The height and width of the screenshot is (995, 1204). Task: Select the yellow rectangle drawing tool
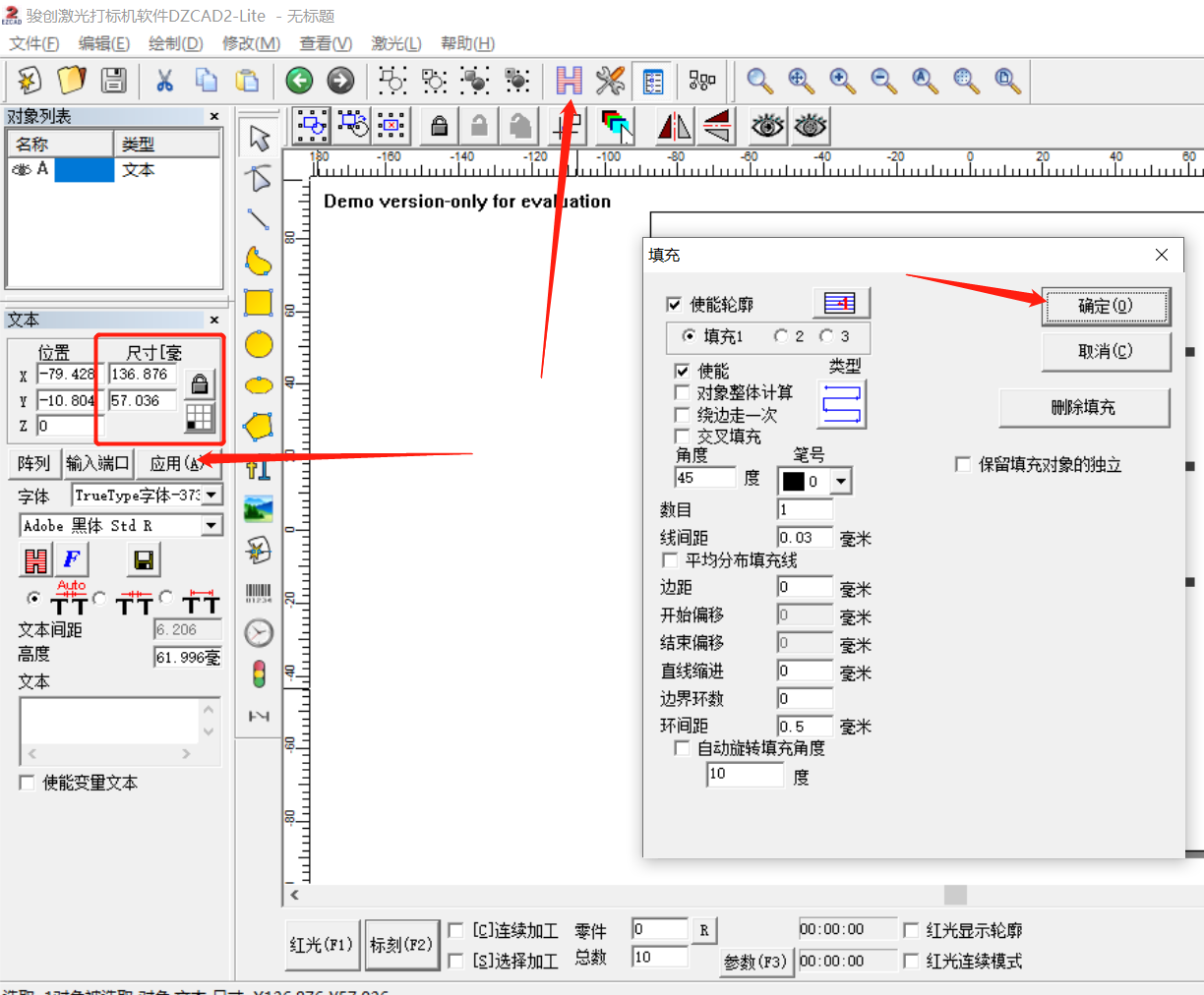click(259, 303)
